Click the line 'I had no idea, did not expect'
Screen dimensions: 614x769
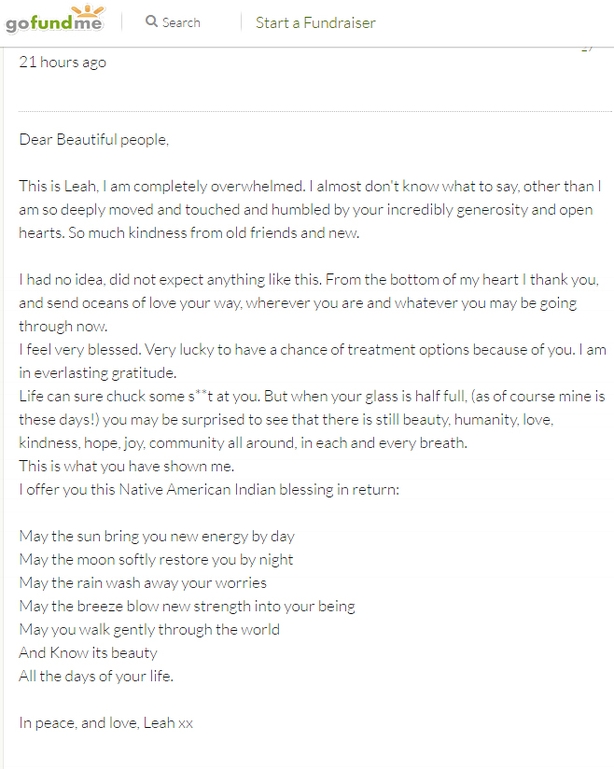click(309, 280)
